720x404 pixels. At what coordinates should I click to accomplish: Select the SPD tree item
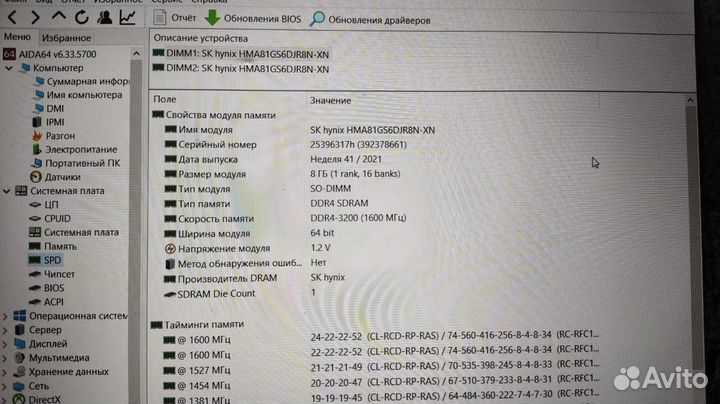click(45, 260)
